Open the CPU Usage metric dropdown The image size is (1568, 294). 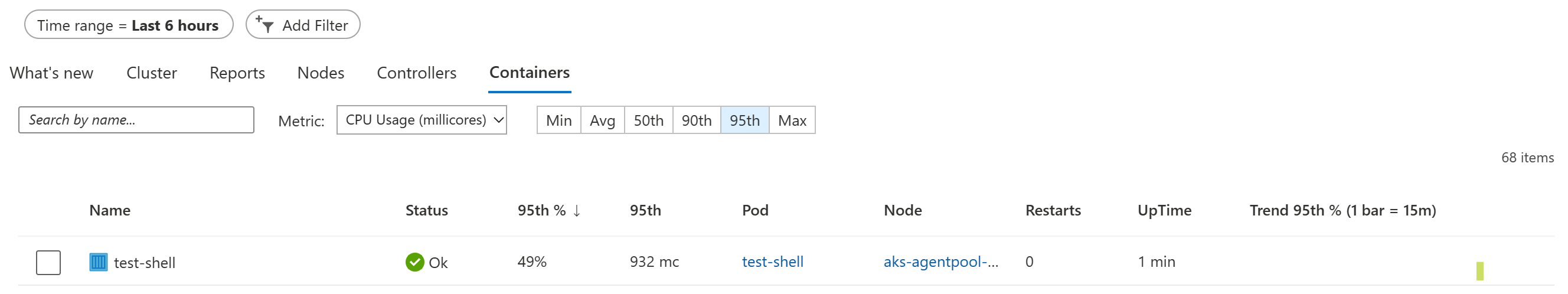(x=421, y=120)
